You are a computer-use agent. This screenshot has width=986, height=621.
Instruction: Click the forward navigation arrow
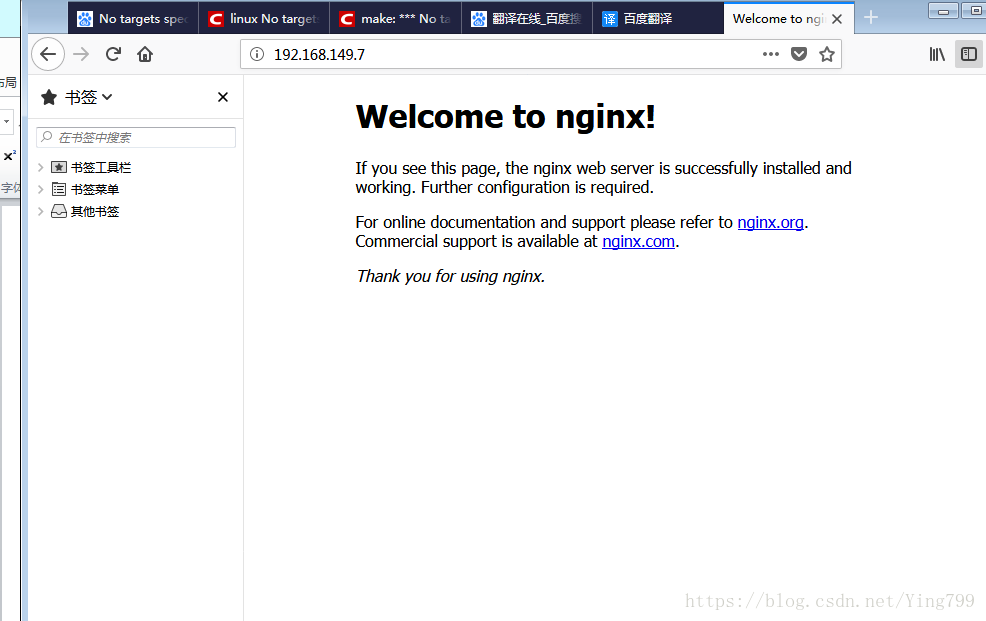[x=81, y=55]
